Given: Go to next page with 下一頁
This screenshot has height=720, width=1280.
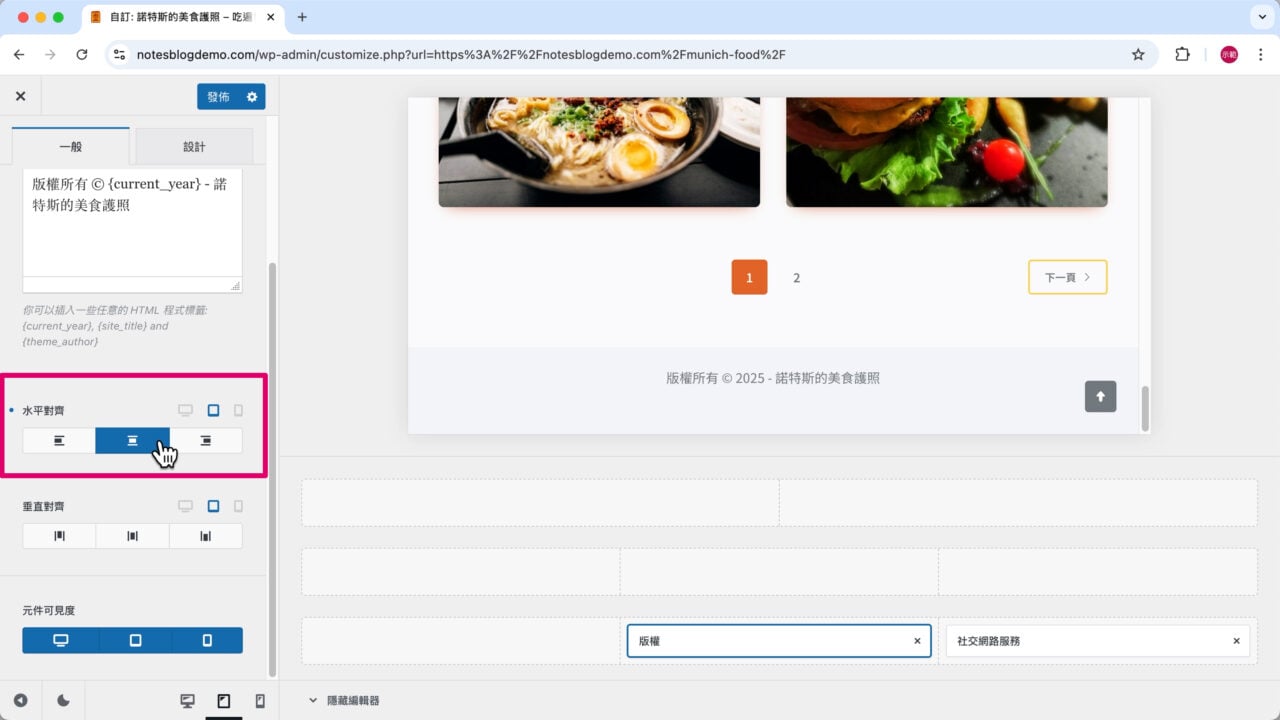Looking at the screenshot, I should click(x=1067, y=277).
